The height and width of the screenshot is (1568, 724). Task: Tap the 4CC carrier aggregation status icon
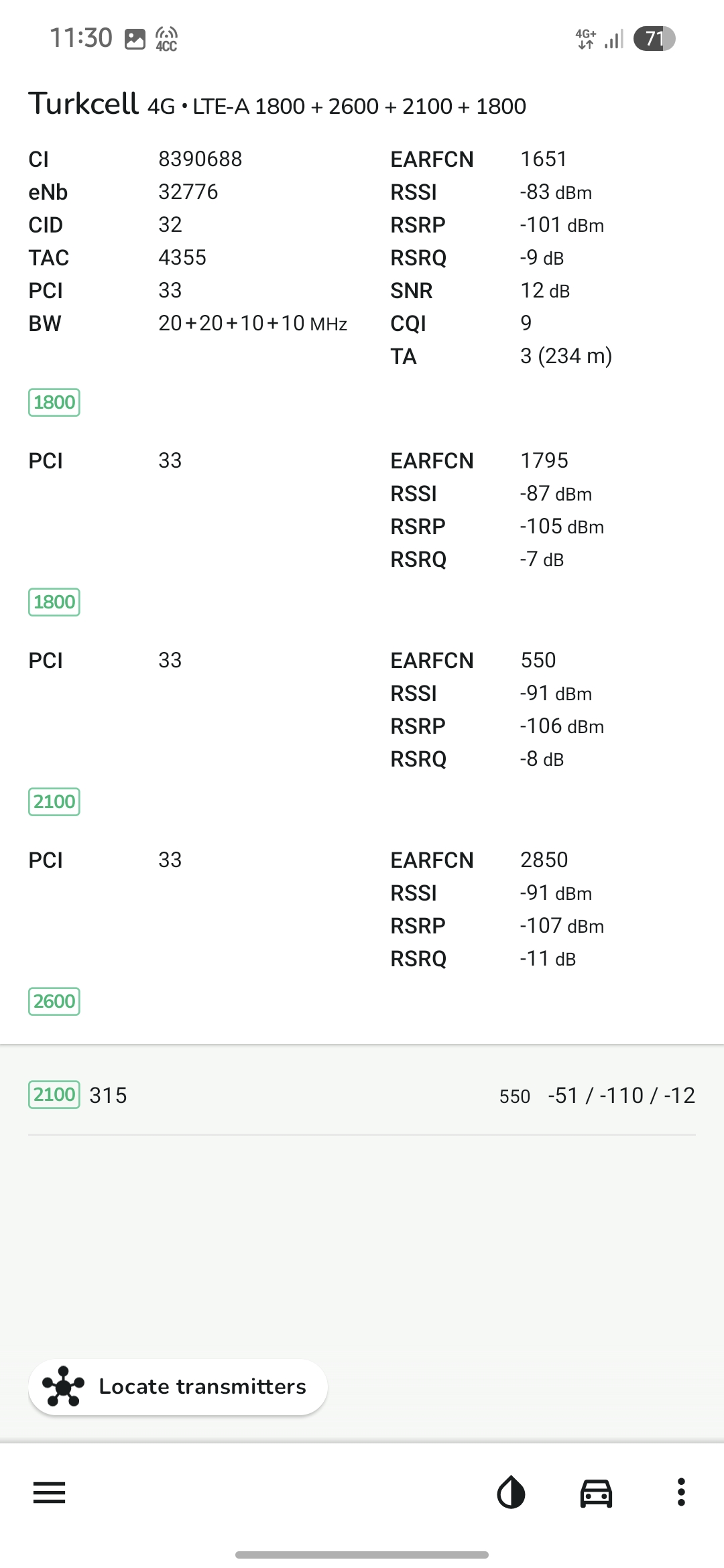click(166, 39)
